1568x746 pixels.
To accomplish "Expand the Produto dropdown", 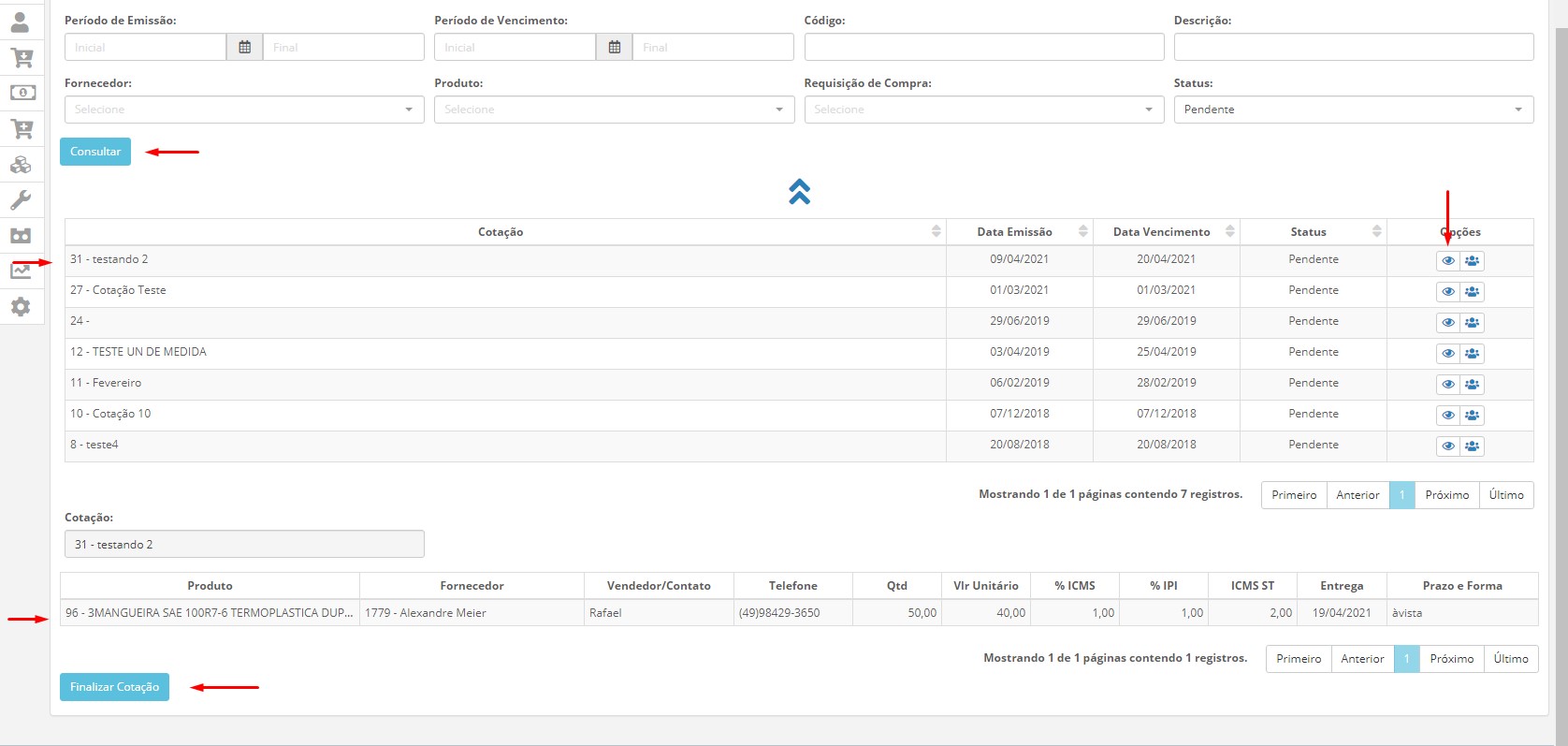I will [x=614, y=110].
